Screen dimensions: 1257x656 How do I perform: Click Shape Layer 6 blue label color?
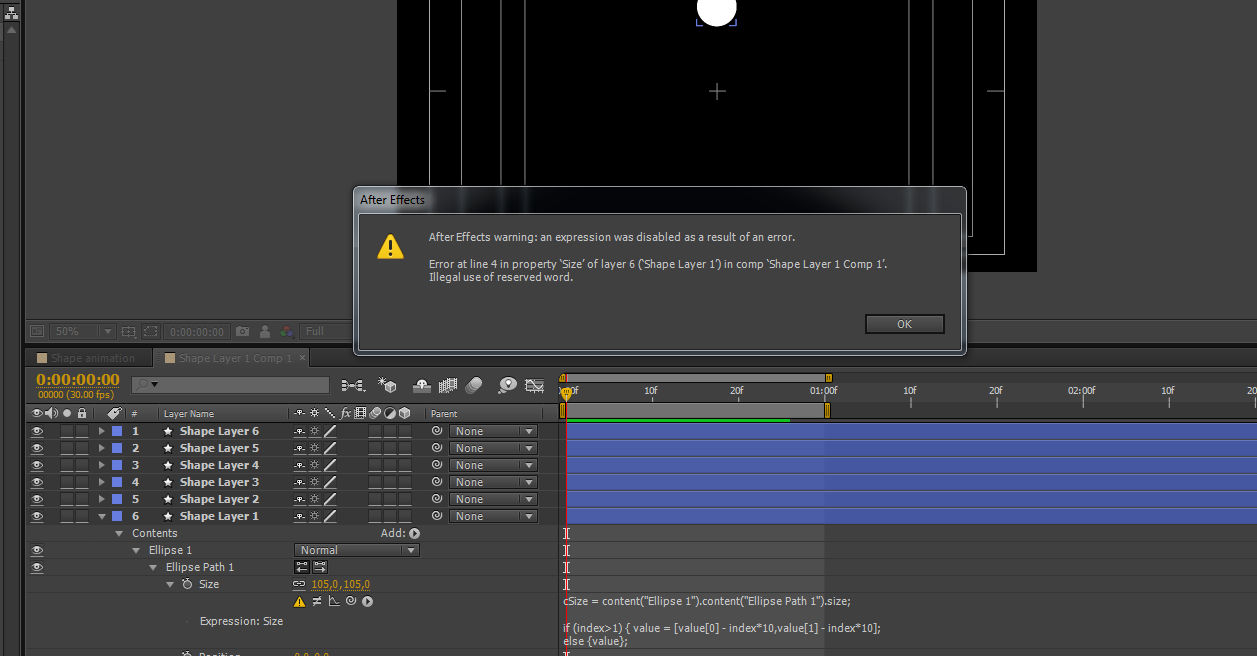click(x=117, y=432)
